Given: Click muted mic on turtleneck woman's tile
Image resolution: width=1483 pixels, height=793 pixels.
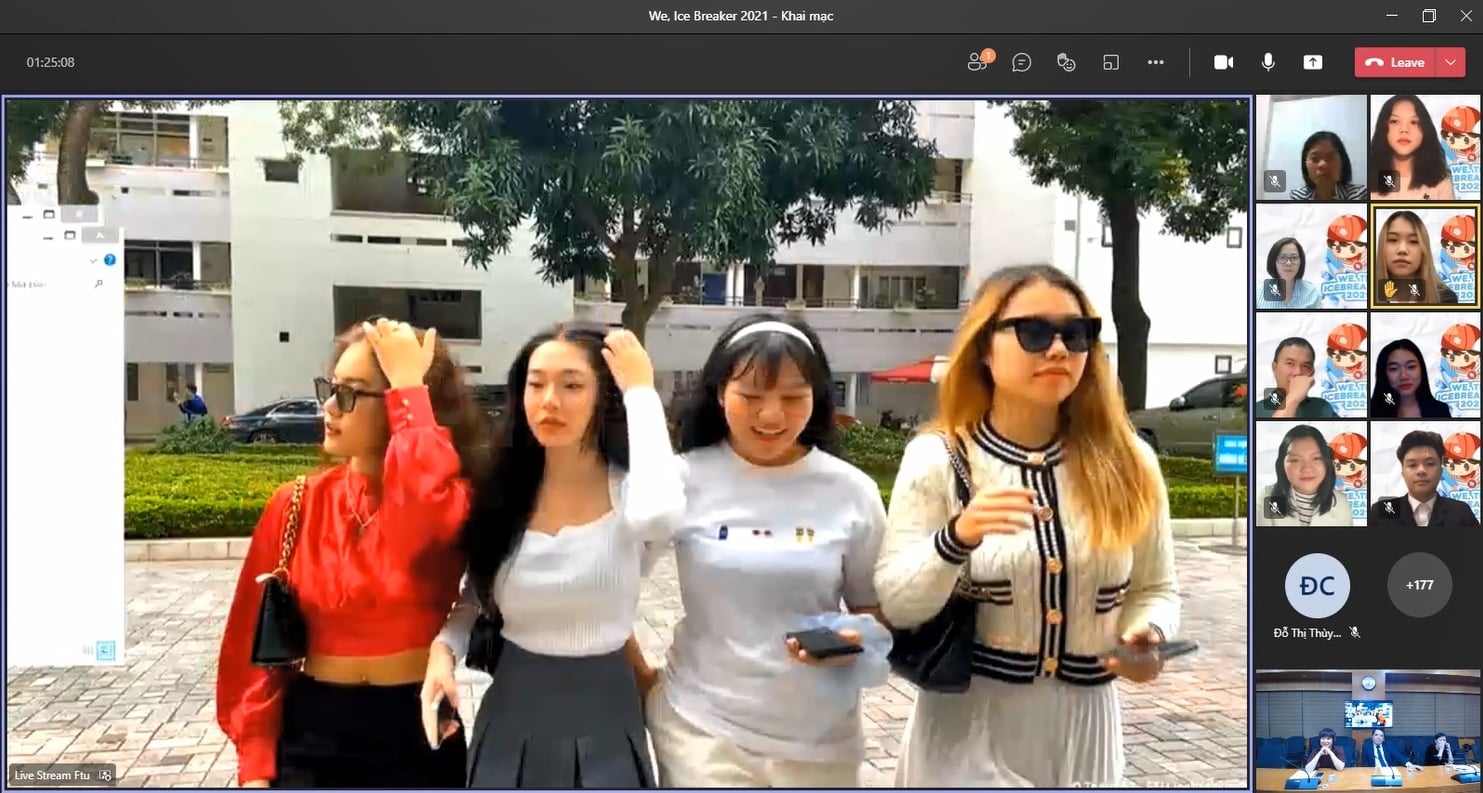Looking at the screenshot, I should tap(1274, 508).
